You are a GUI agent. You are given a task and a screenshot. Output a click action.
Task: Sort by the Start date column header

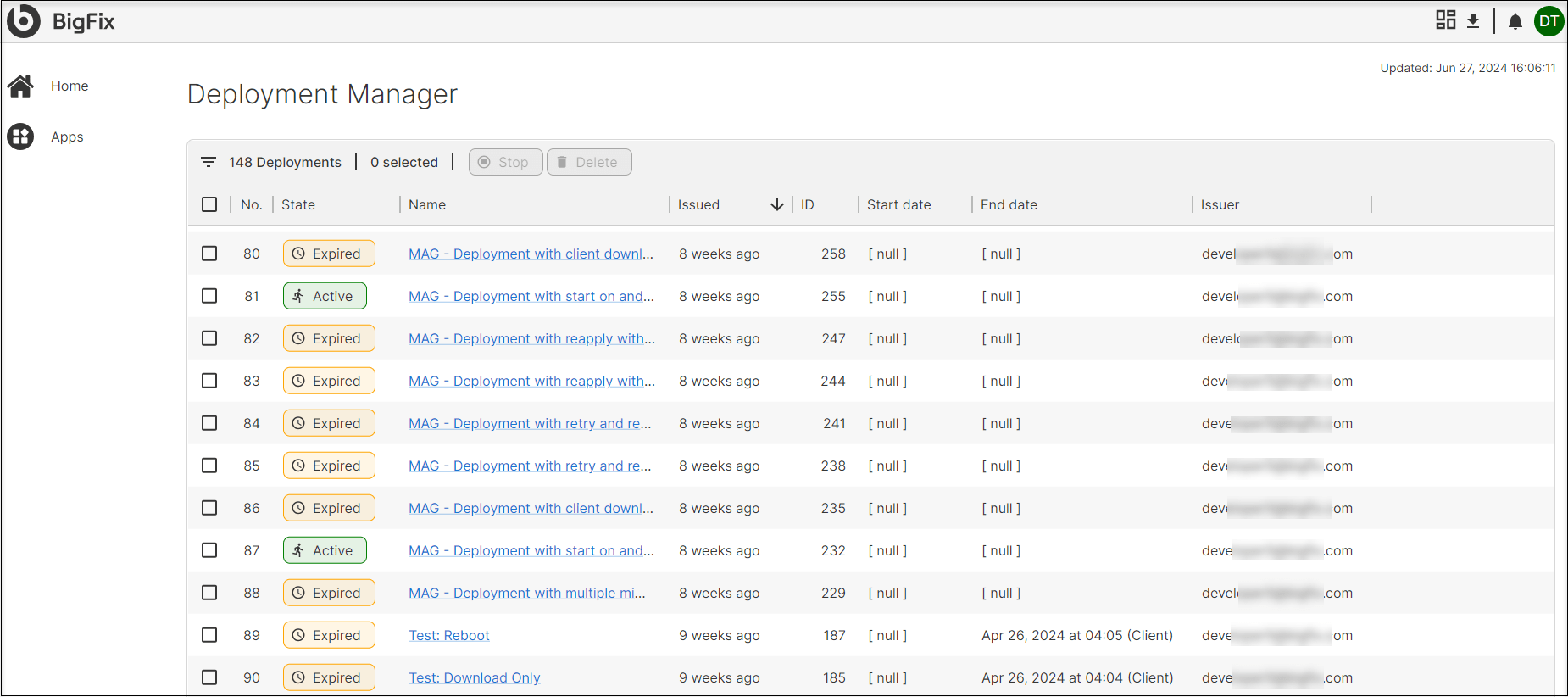898,204
